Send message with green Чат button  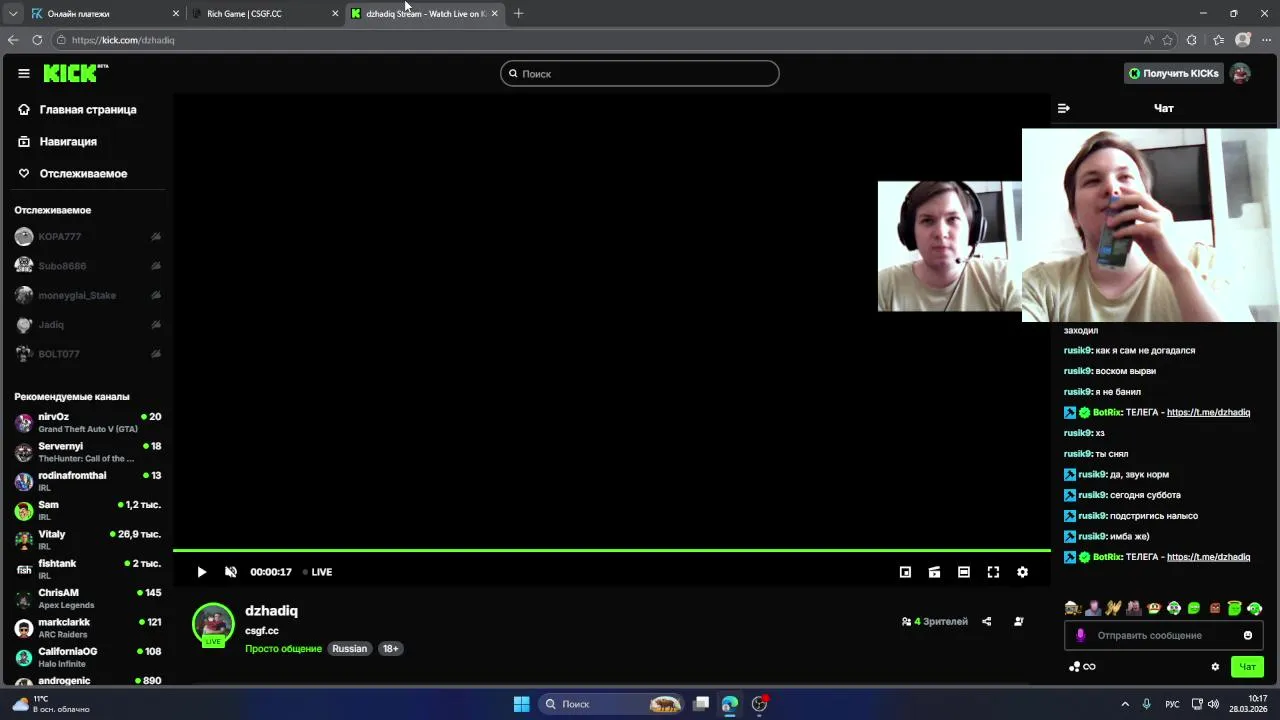coord(1248,667)
